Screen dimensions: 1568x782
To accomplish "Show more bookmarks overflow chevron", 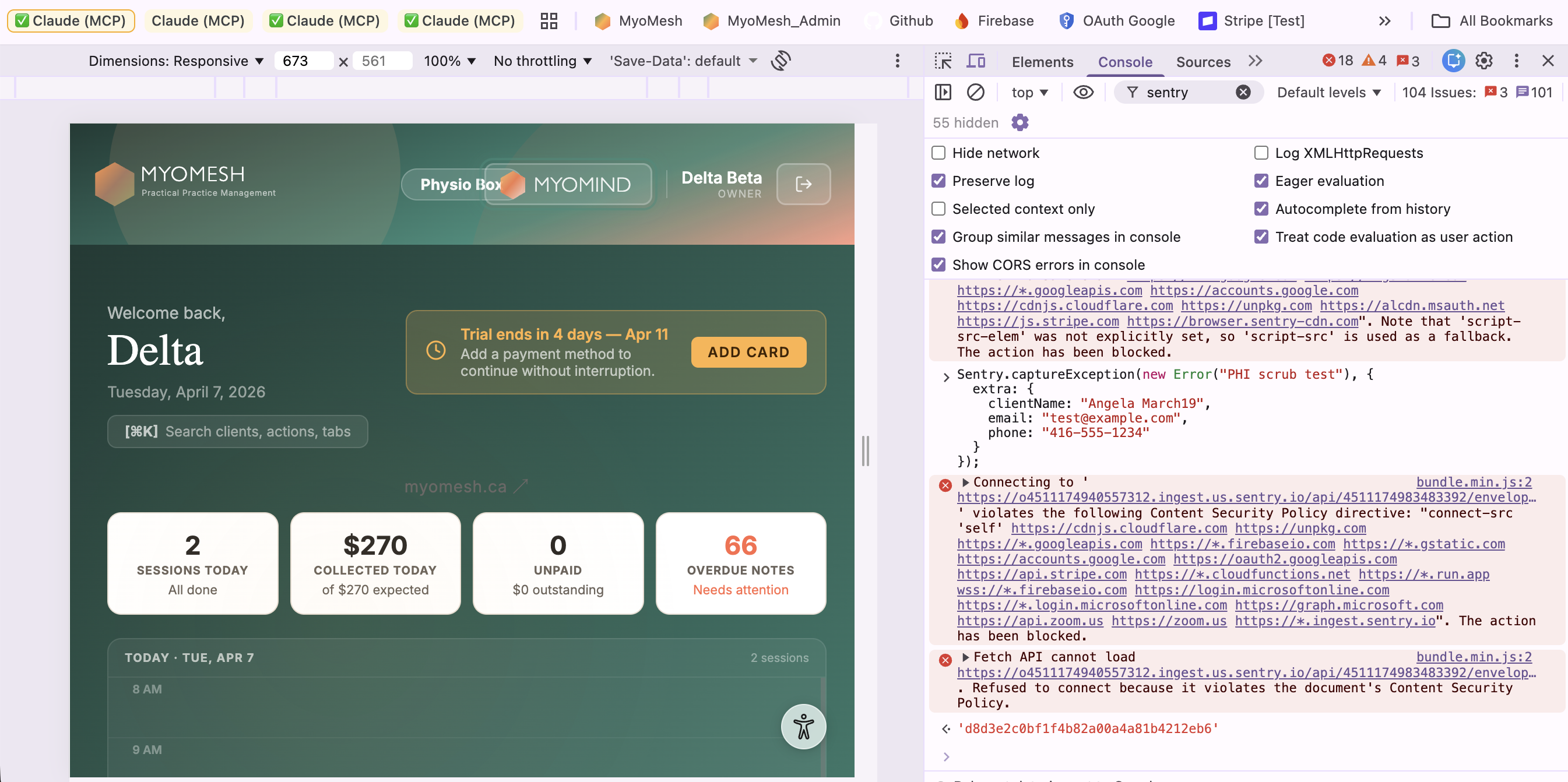I will [1384, 21].
